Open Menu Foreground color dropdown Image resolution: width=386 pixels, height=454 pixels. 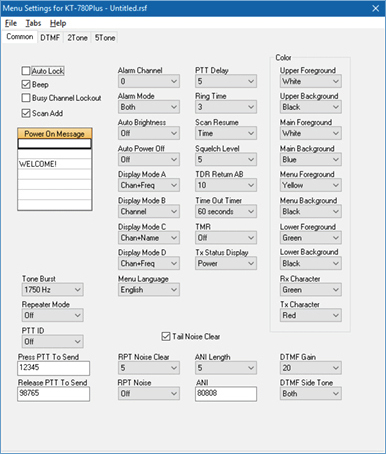[x=311, y=185]
